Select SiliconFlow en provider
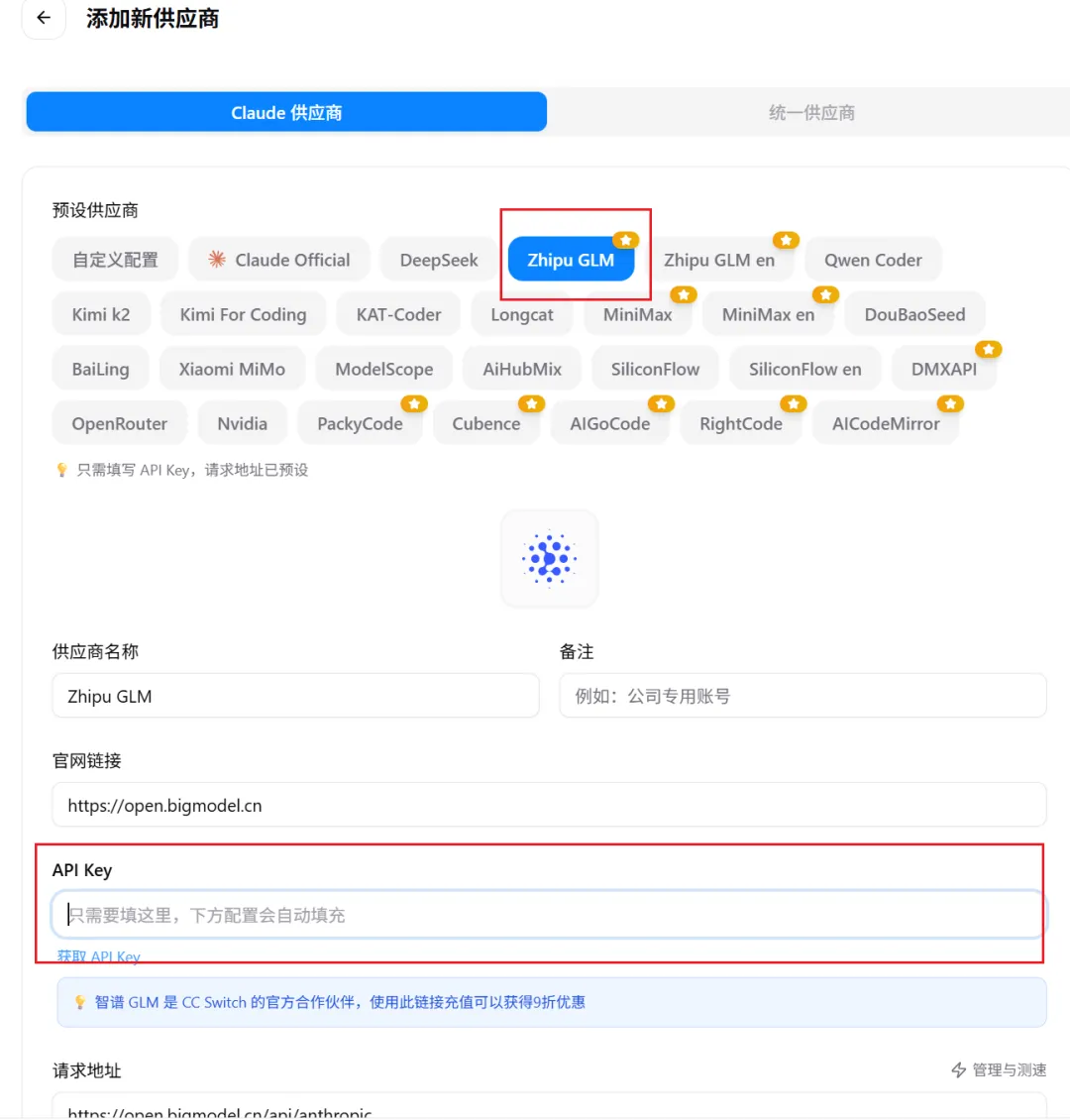The height and width of the screenshot is (1120, 1070). click(804, 369)
